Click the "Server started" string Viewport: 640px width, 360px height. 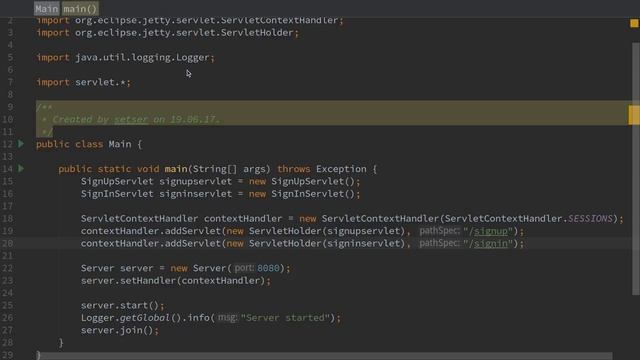(x=285, y=318)
